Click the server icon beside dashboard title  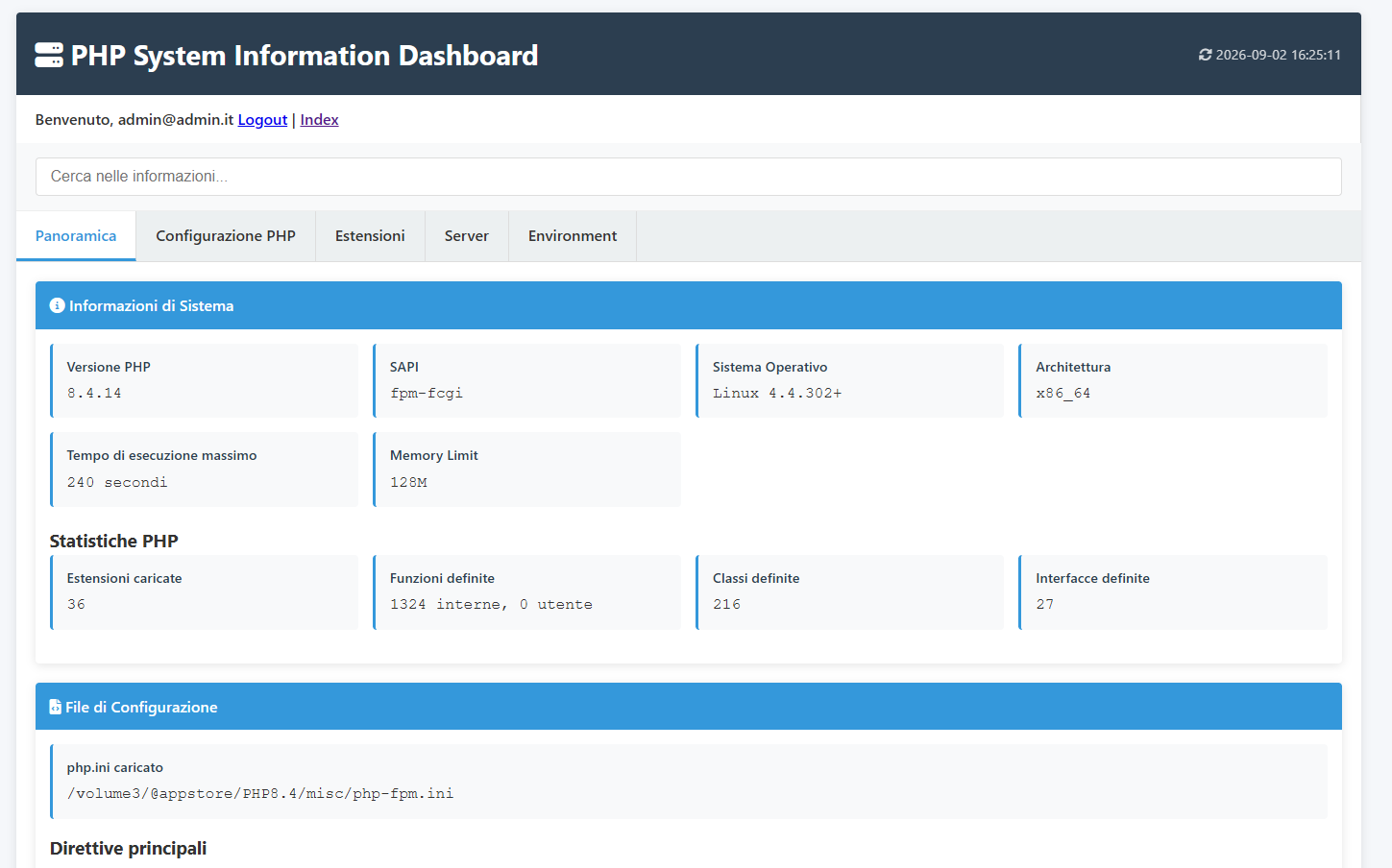tap(49, 55)
